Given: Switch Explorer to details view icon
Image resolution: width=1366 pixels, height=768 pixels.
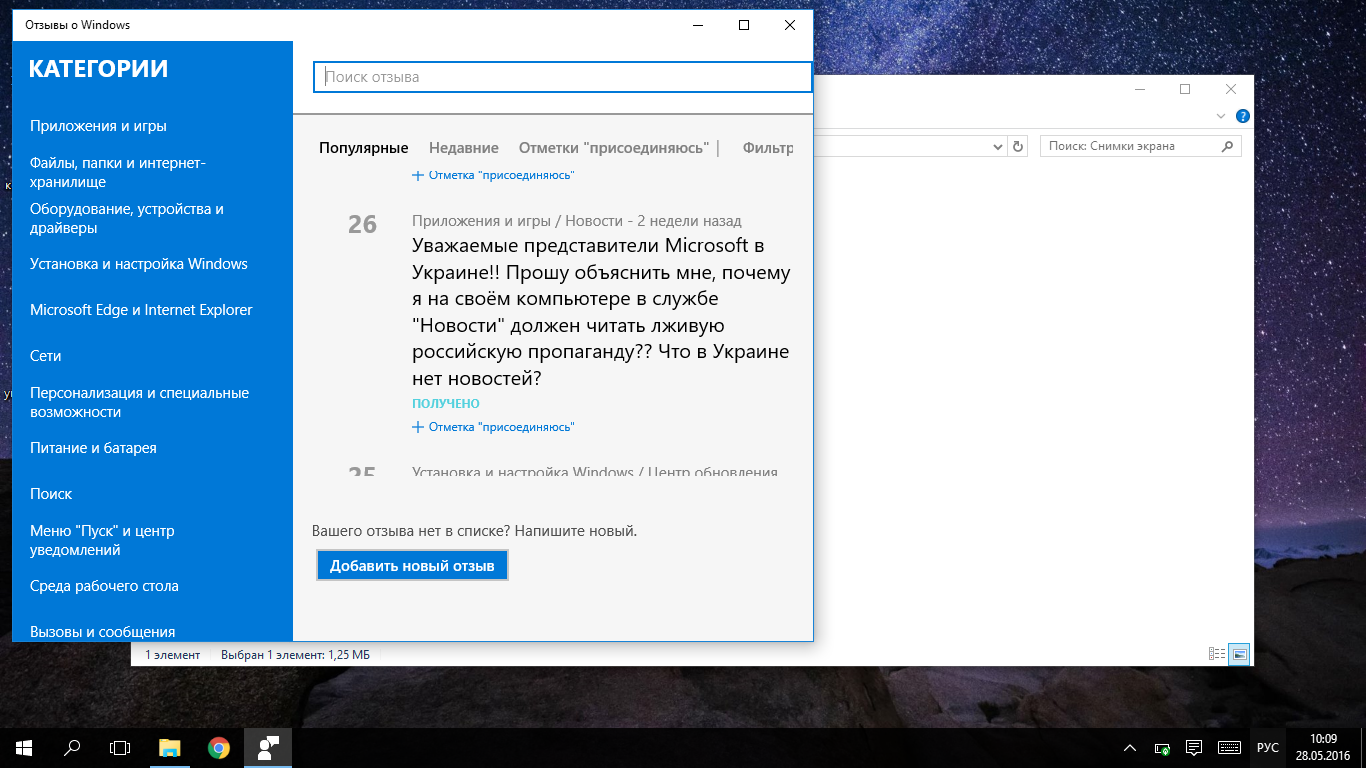Looking at the screenshot, I should tap(1217, 654).
